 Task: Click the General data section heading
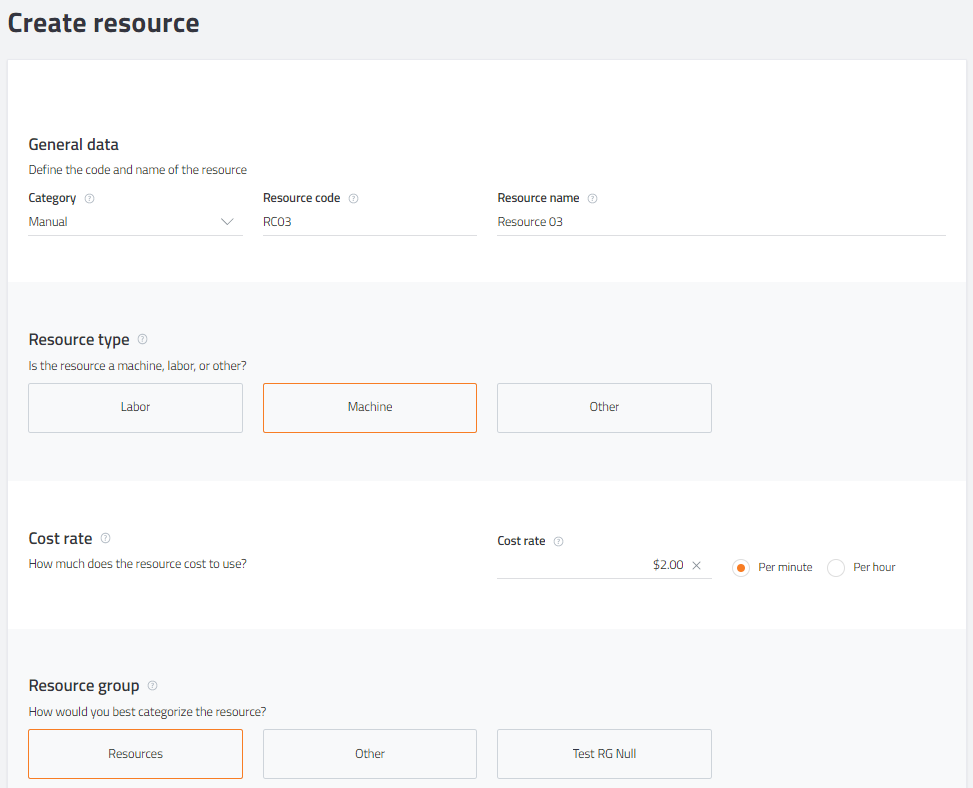tap(74, 145)
